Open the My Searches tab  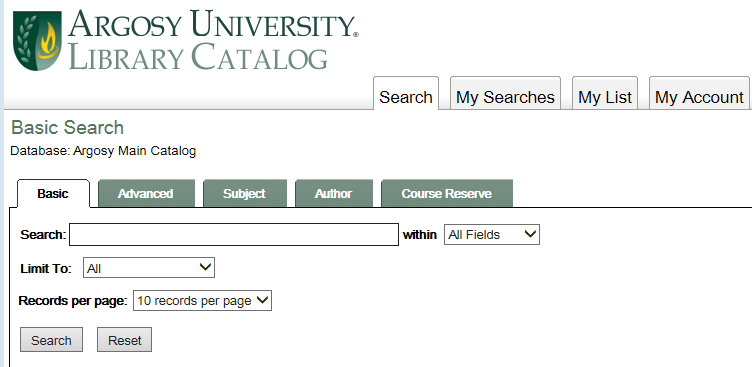[505, 94]
